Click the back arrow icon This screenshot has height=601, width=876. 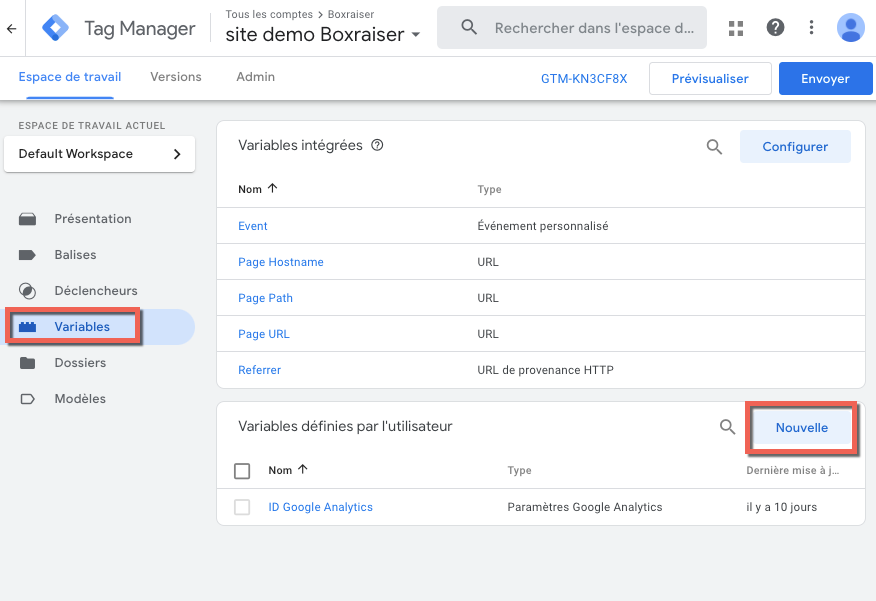tap(11, 28)
